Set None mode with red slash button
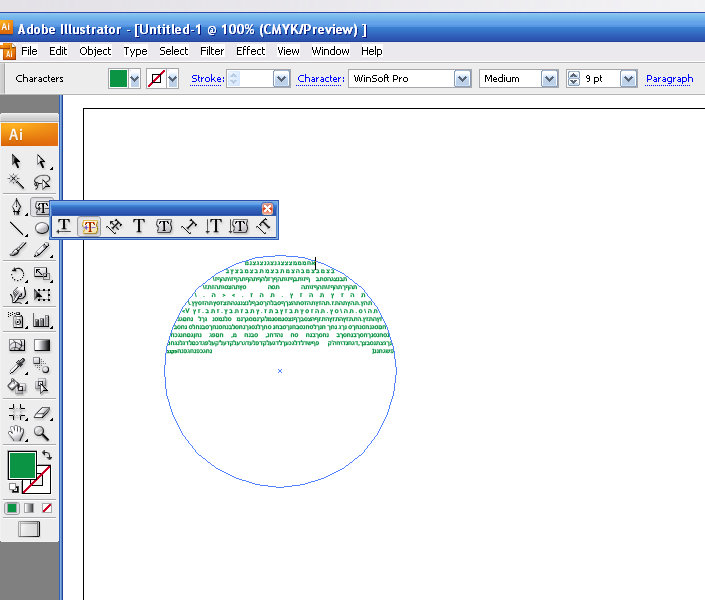This screenshot has width=705, height=600. (47, 508)
